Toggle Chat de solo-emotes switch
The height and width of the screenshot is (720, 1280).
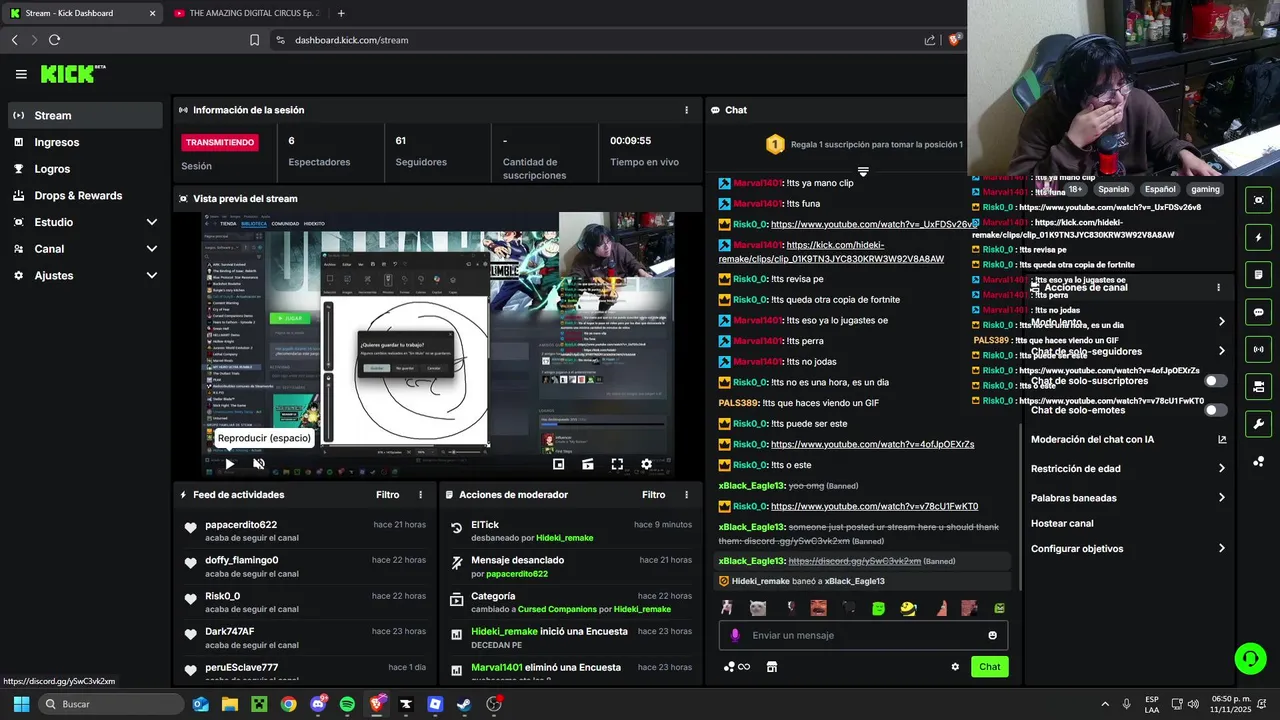coord(1216,410)
